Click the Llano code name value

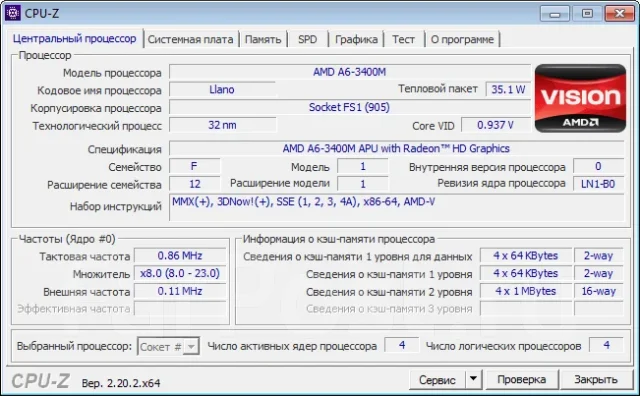pyautogui.click(x=222, y=89)
